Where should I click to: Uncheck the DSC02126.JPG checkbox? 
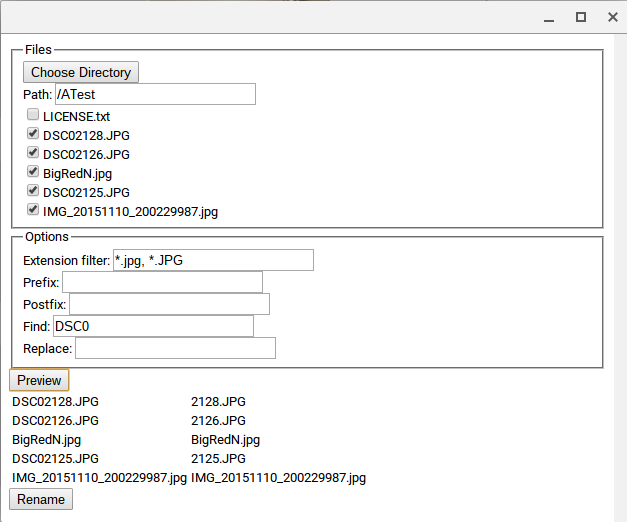[33, 152]
